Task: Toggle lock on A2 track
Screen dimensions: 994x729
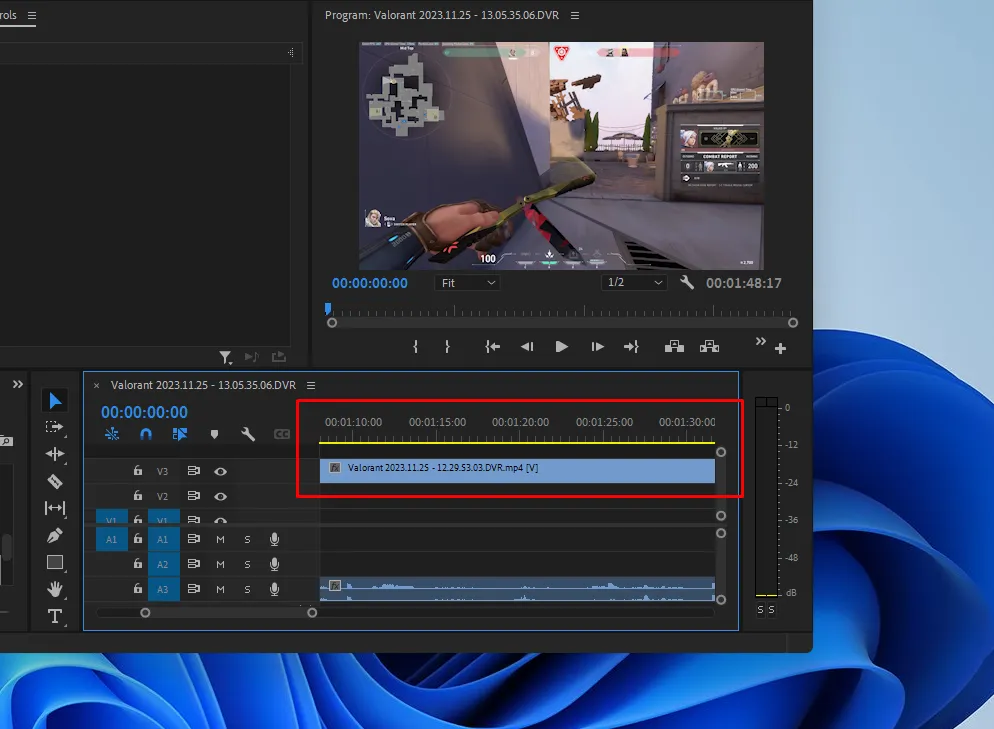Action: (138, 563)
